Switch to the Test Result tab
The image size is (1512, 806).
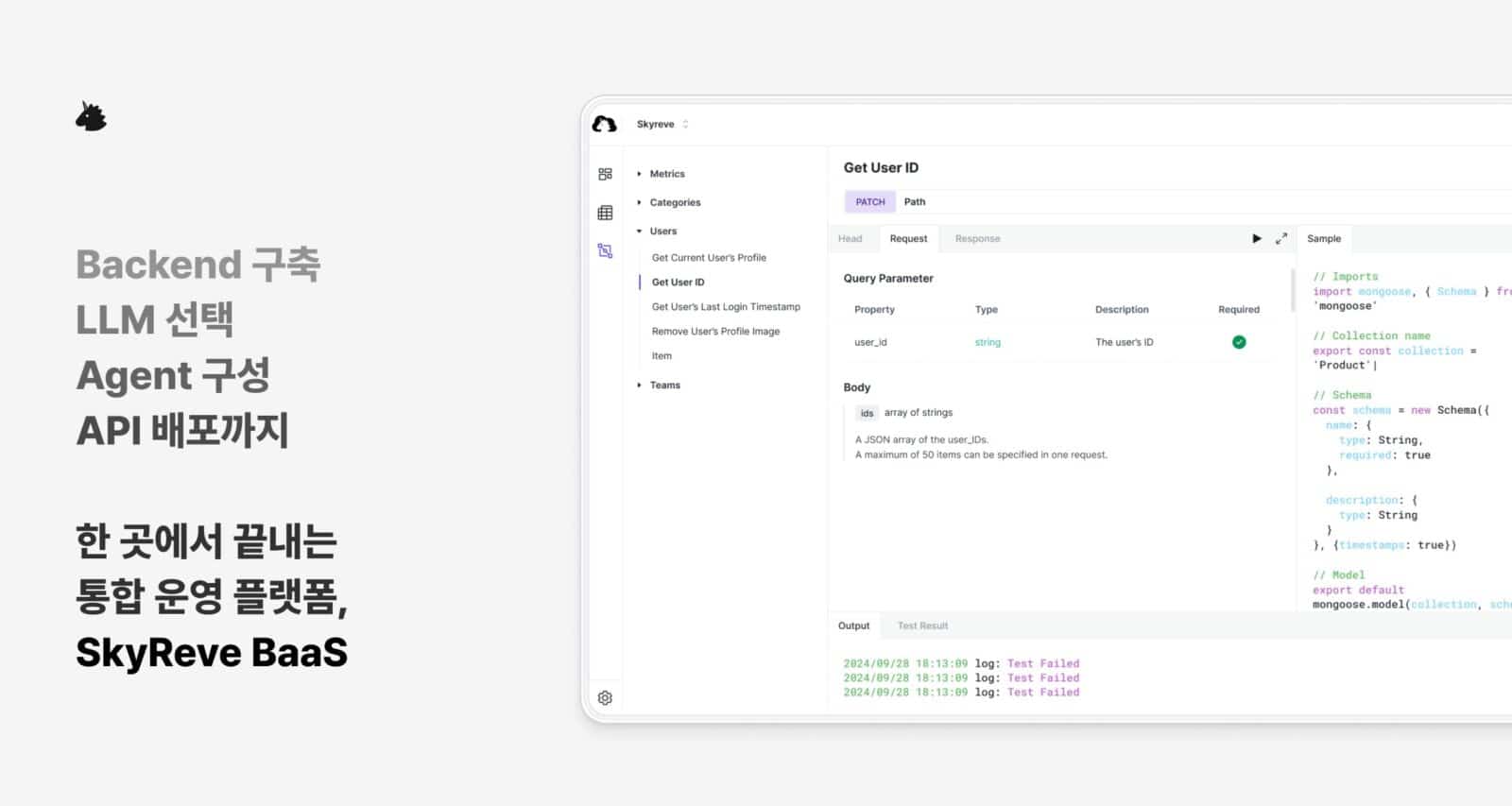[922, 626]
